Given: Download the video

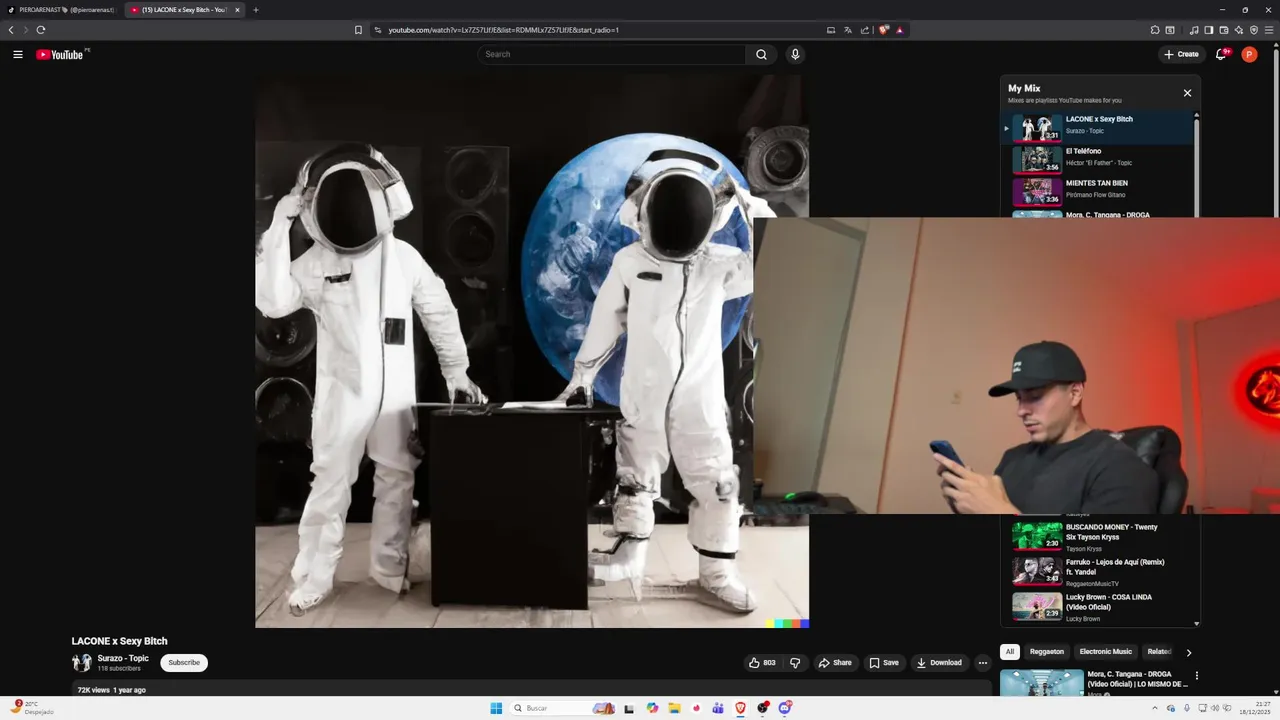Looking at the screenshot, I should [939, 662].
